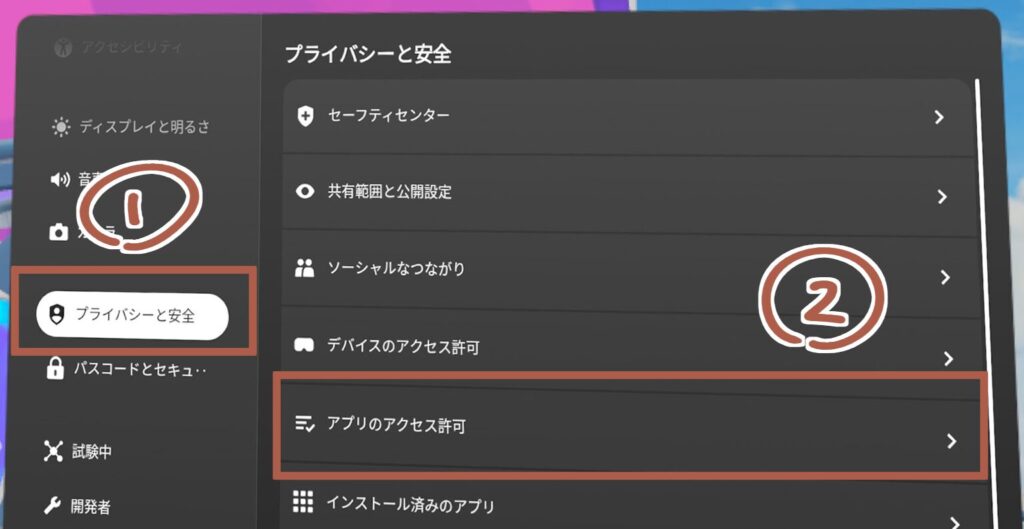Expand 共有範囲と公開設定 using the right chevron

(x=942, y=197)
